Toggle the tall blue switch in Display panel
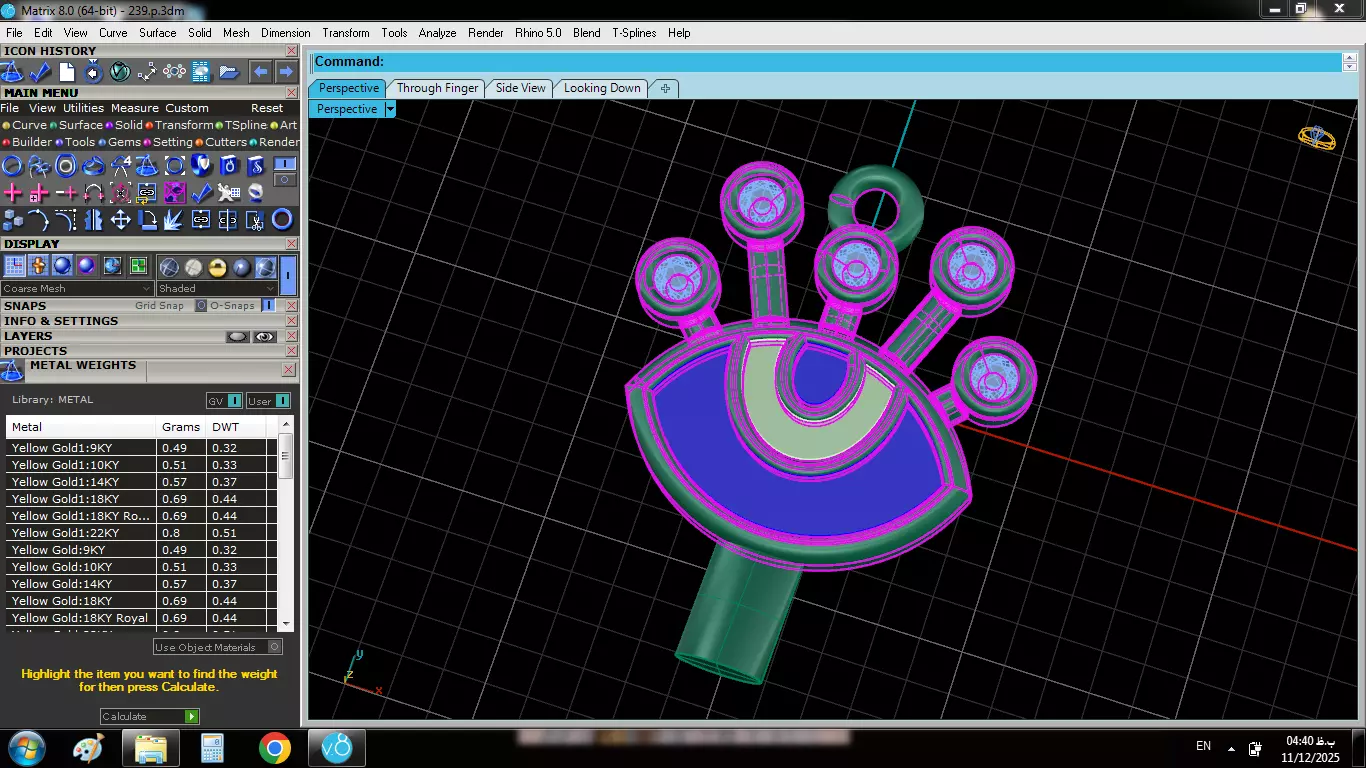The height and width of the screenshot is (768, 1366). click(x=288, y=274)
